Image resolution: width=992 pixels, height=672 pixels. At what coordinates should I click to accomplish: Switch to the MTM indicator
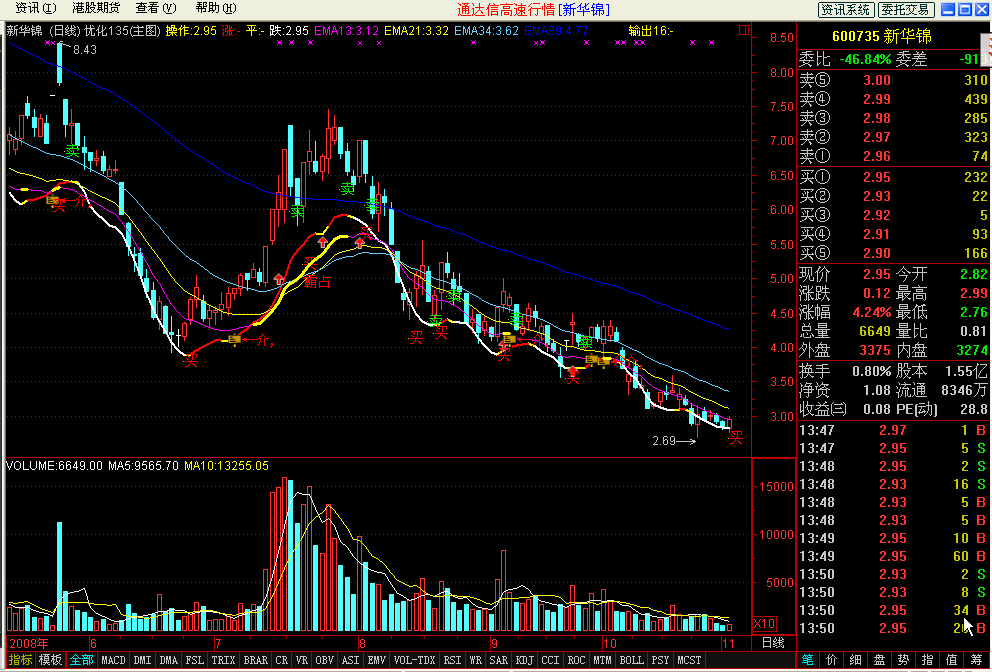tap(602, 660)
